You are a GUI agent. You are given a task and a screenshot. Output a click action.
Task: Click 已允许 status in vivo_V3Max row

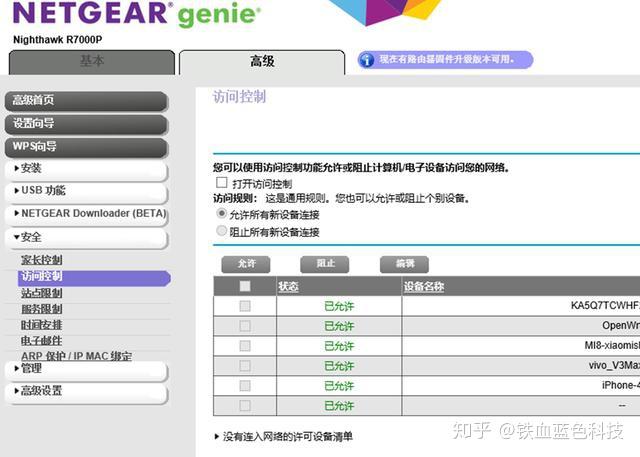pyautogui.click(x=339, y=366)
